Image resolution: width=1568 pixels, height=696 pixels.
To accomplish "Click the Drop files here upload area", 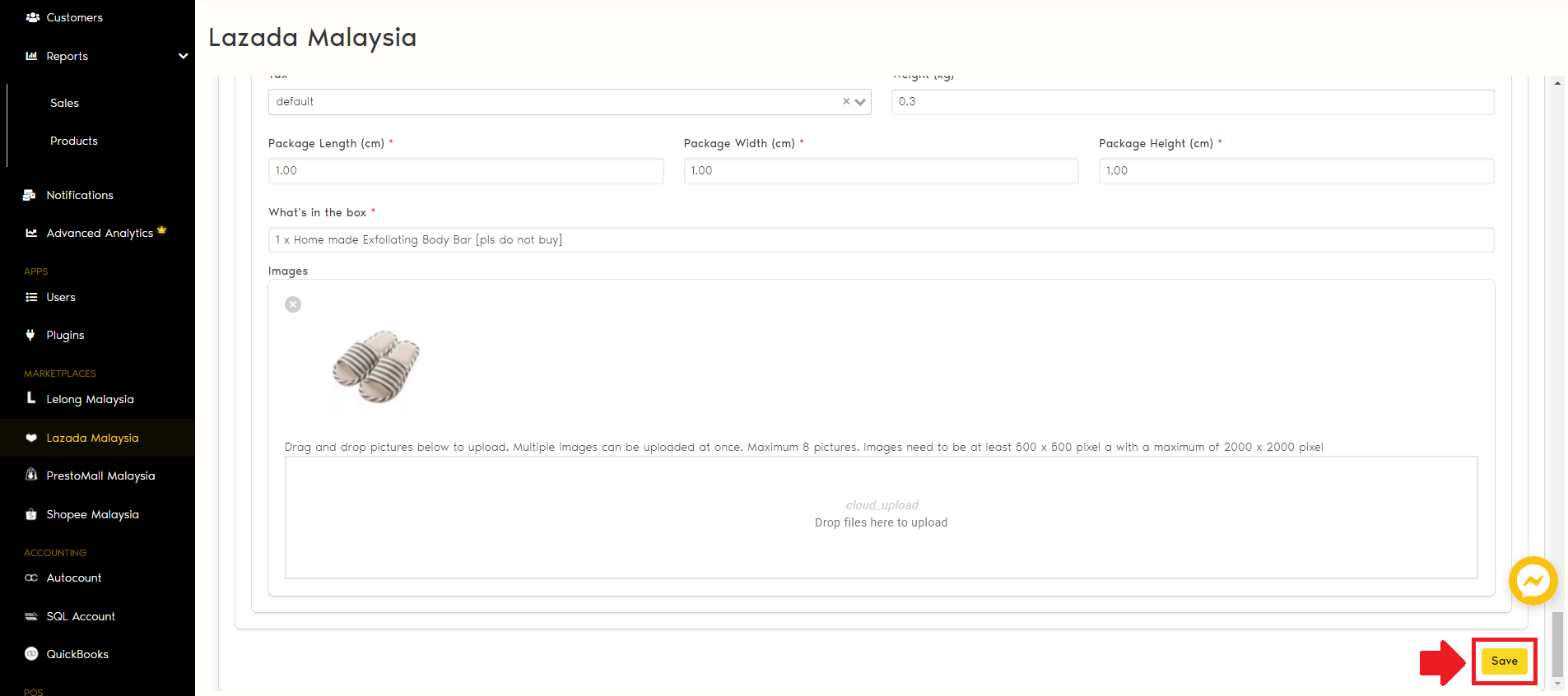I will pyautogui.click(x=881, y=517).
